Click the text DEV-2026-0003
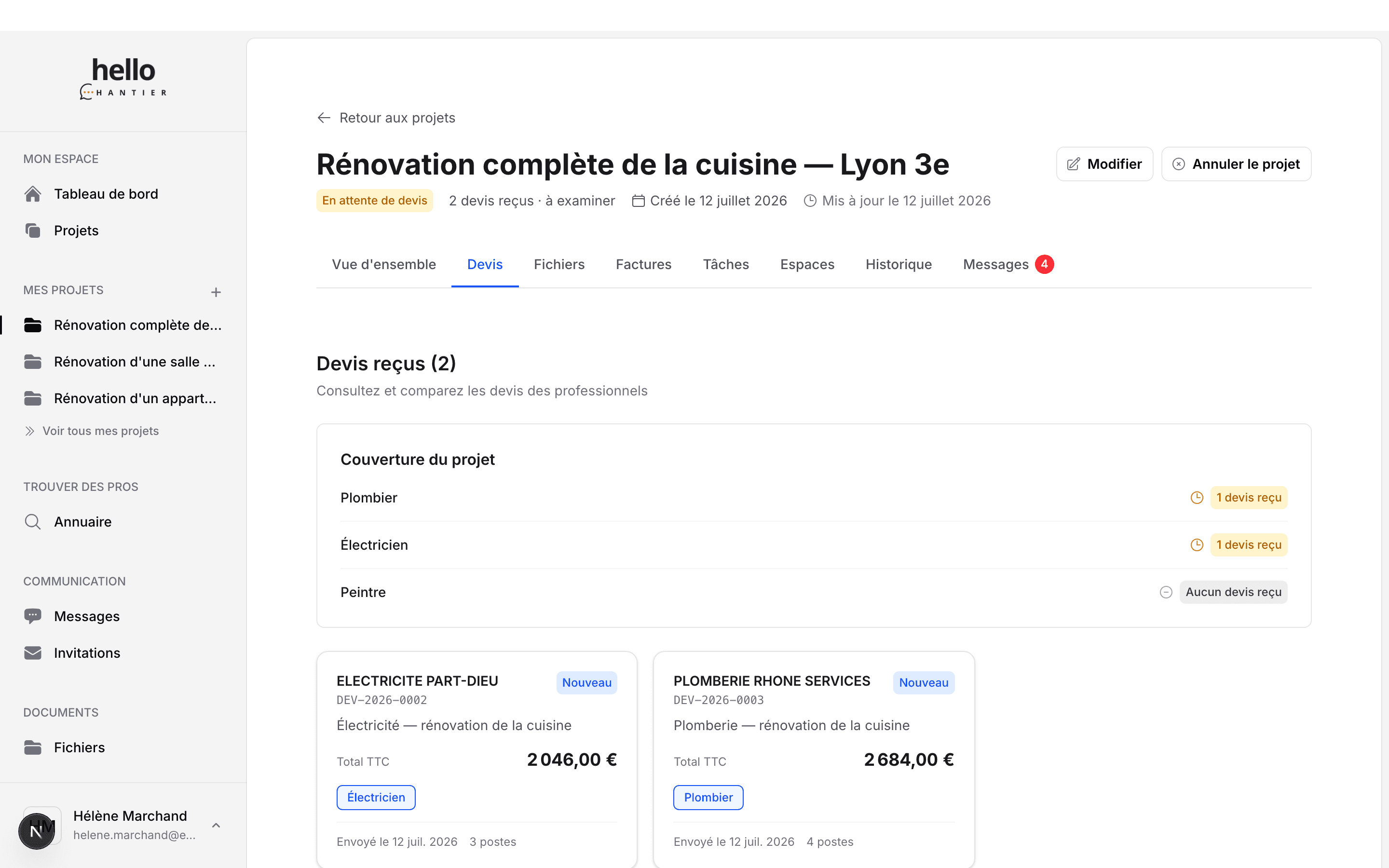The width and height of the screenshot is (1389, 868). [719, 700]
